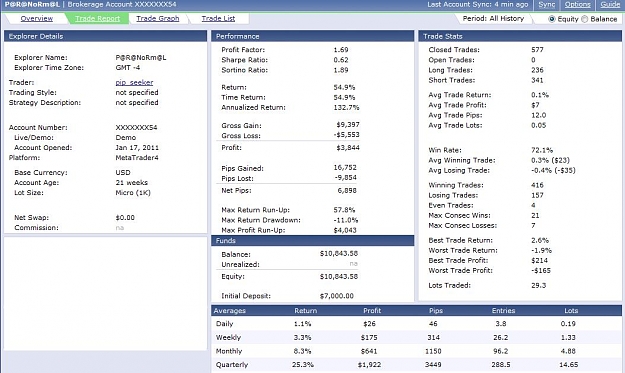Click Balance value $10,843.58
The image size is (625, 373).
click(x=339, y=253)
